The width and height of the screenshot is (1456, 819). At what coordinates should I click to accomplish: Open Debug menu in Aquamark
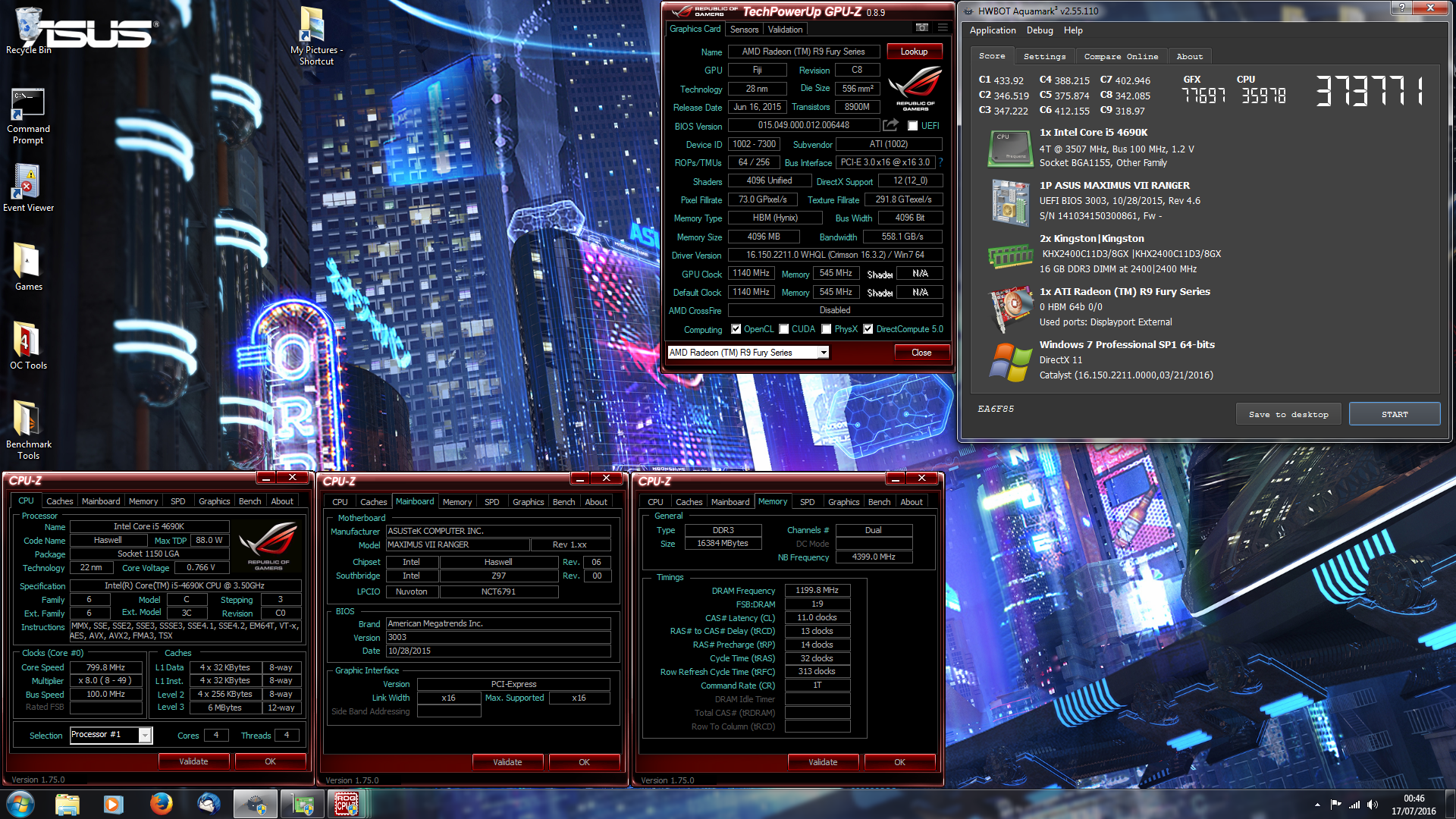point(1040,30)
